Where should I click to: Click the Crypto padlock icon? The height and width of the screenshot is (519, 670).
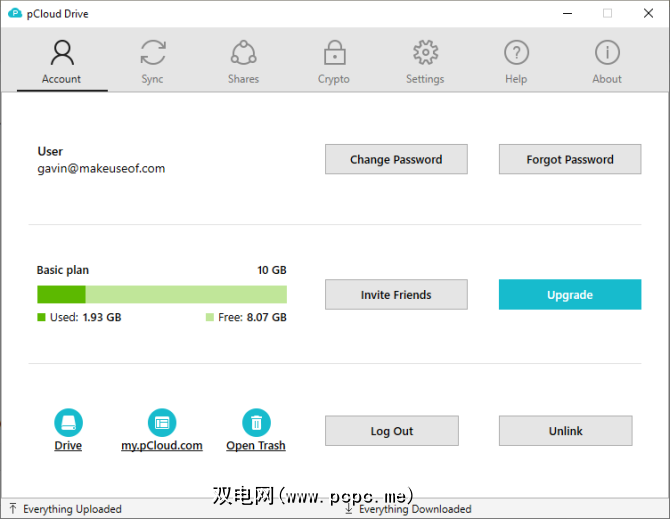[335, 53]
